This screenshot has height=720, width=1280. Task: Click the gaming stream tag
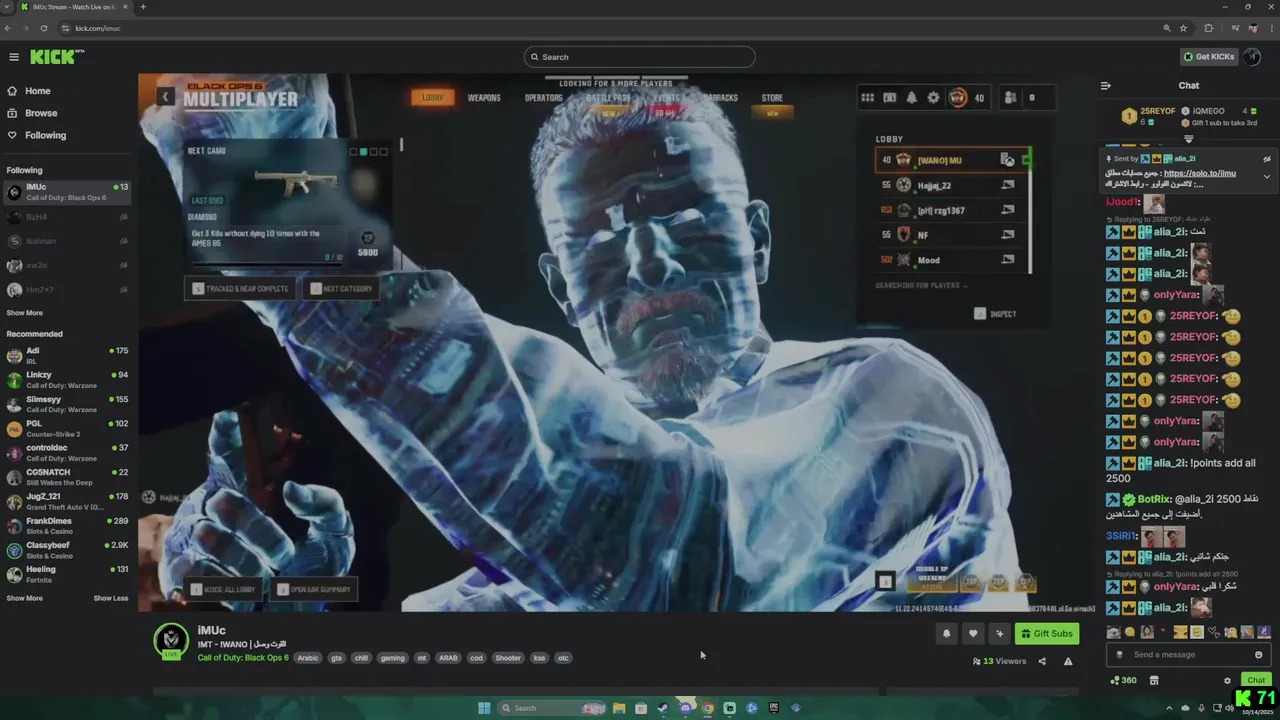pos(392,658)
